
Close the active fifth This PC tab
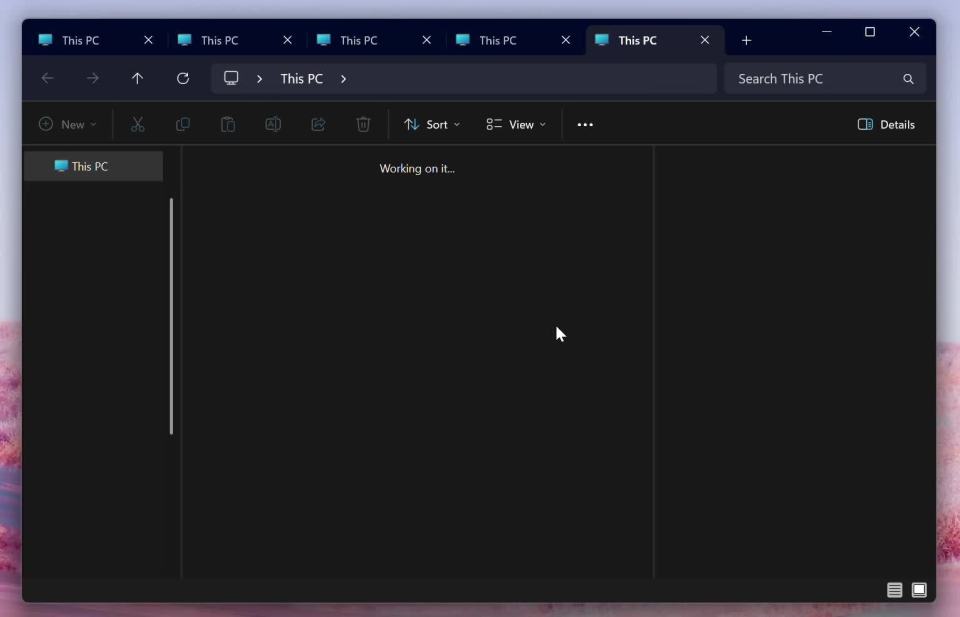(x=705, y=40)
